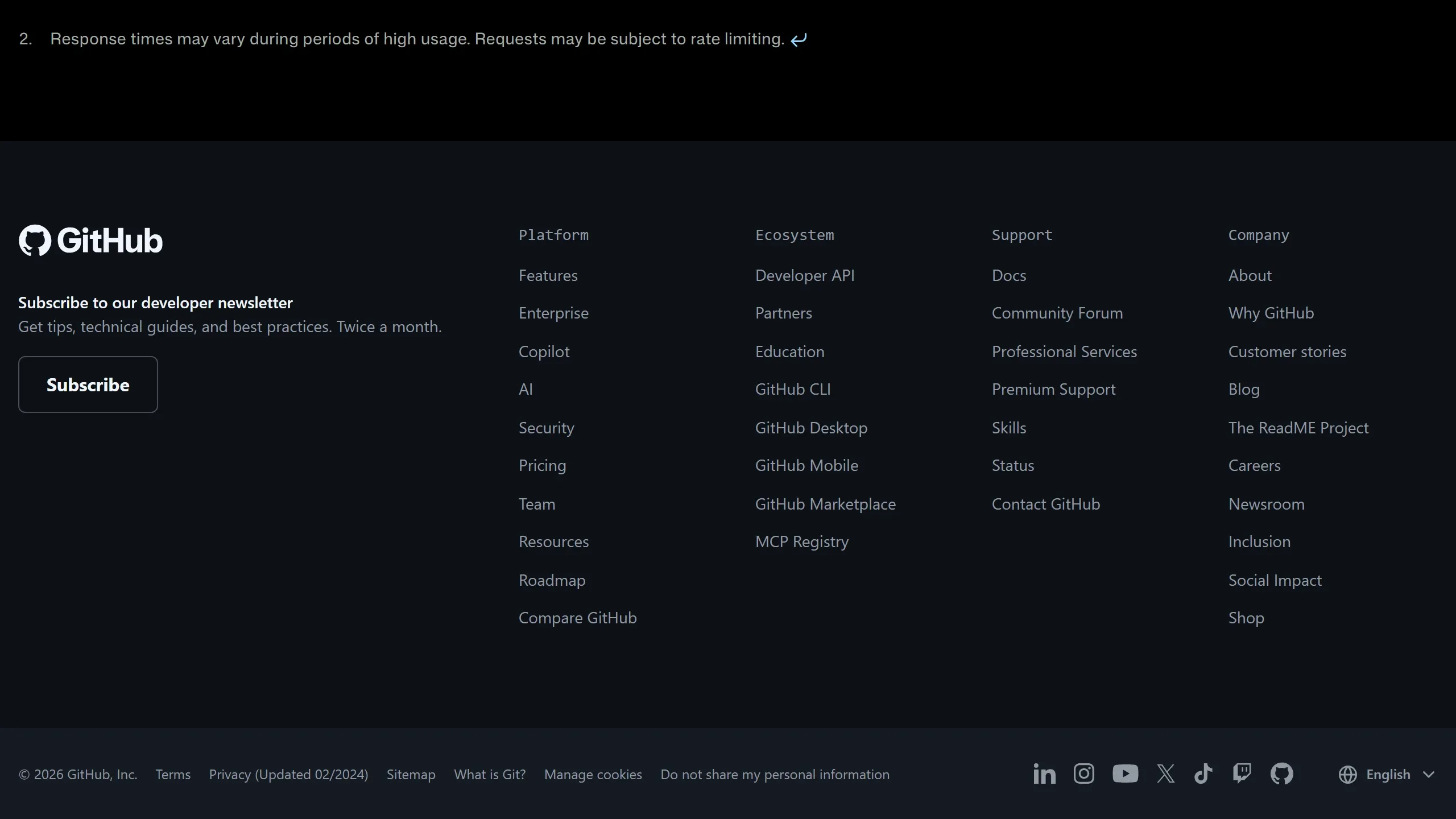This screenshot has height=819, width=1456.
Task: Open GitHub's TikTok icon
Action: 1203,773
